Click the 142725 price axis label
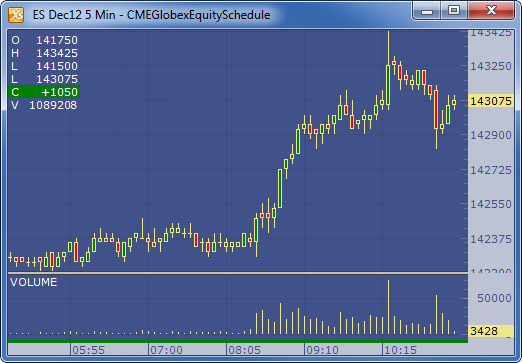Image resolution: width=522 pixels, height=363 pixels. (x=491, y=170)
